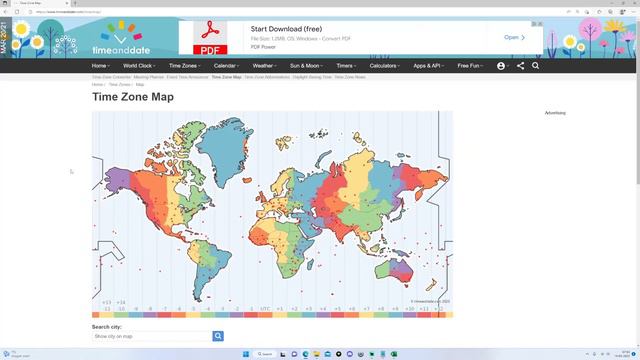Focus the 'Show city on map' field
640x360 pixels.
(152, 336)
